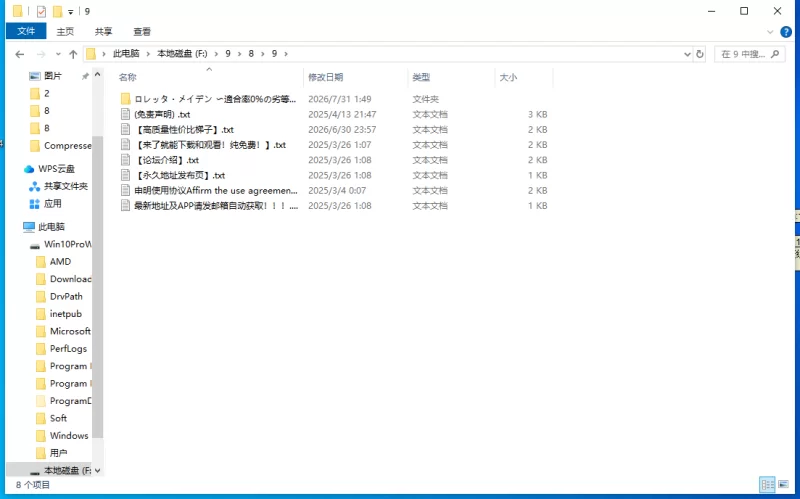Click 本地磁盘 (F:) in the address path
Image resolution: width=800 pixels, height=499 pixels.
[182, 54]
